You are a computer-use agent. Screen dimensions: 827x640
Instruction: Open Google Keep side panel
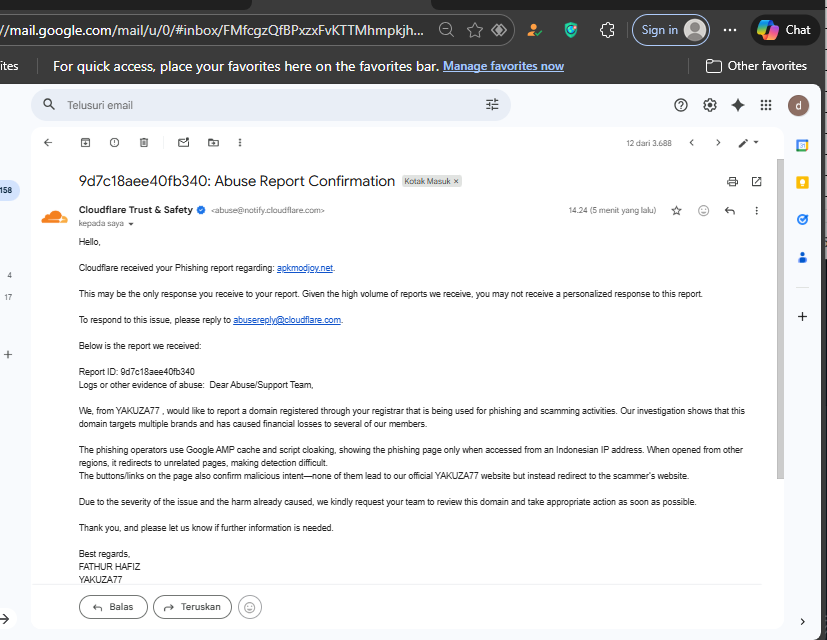click(x=802, y=183)
